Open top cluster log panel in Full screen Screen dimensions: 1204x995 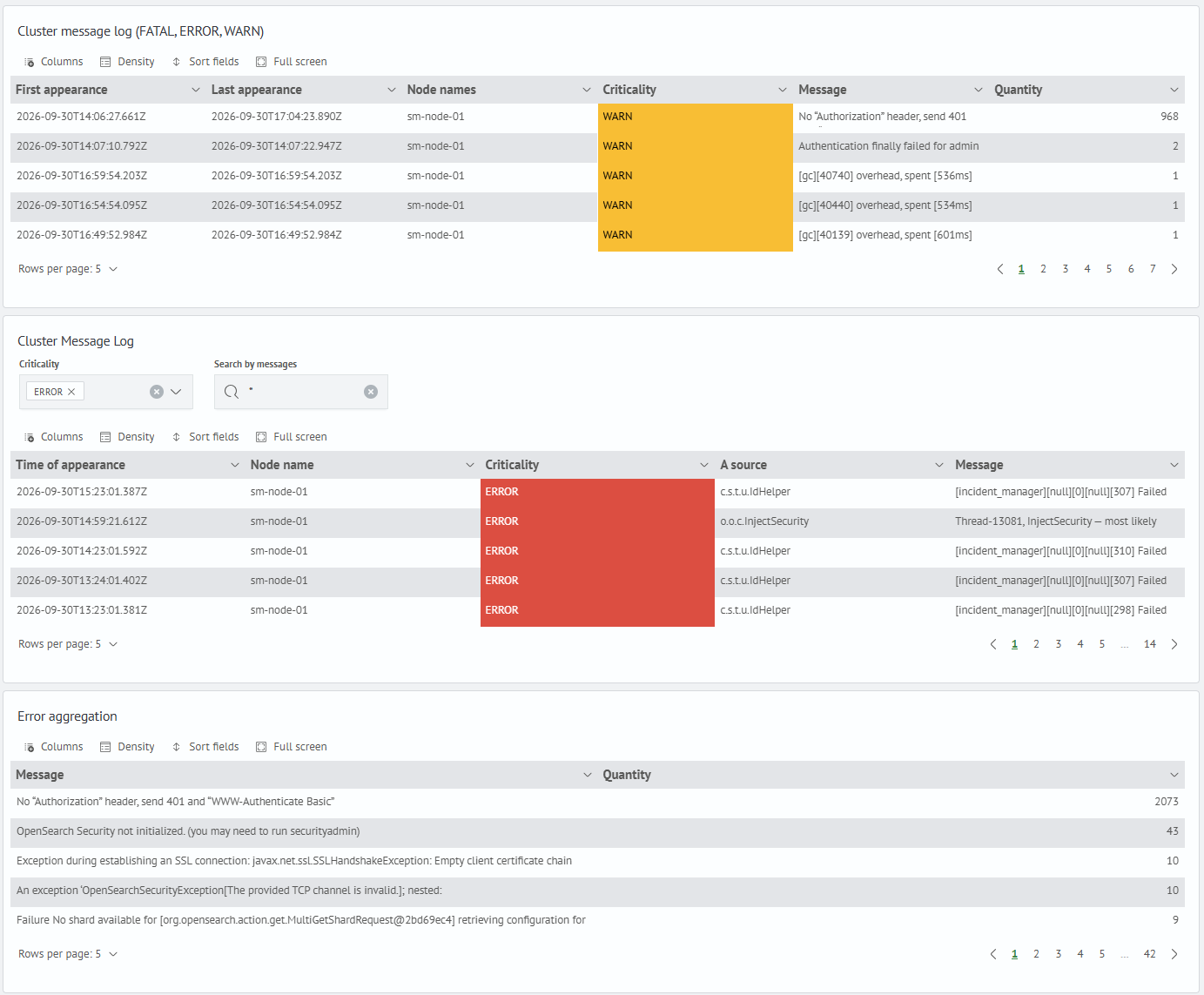[292, 62]
